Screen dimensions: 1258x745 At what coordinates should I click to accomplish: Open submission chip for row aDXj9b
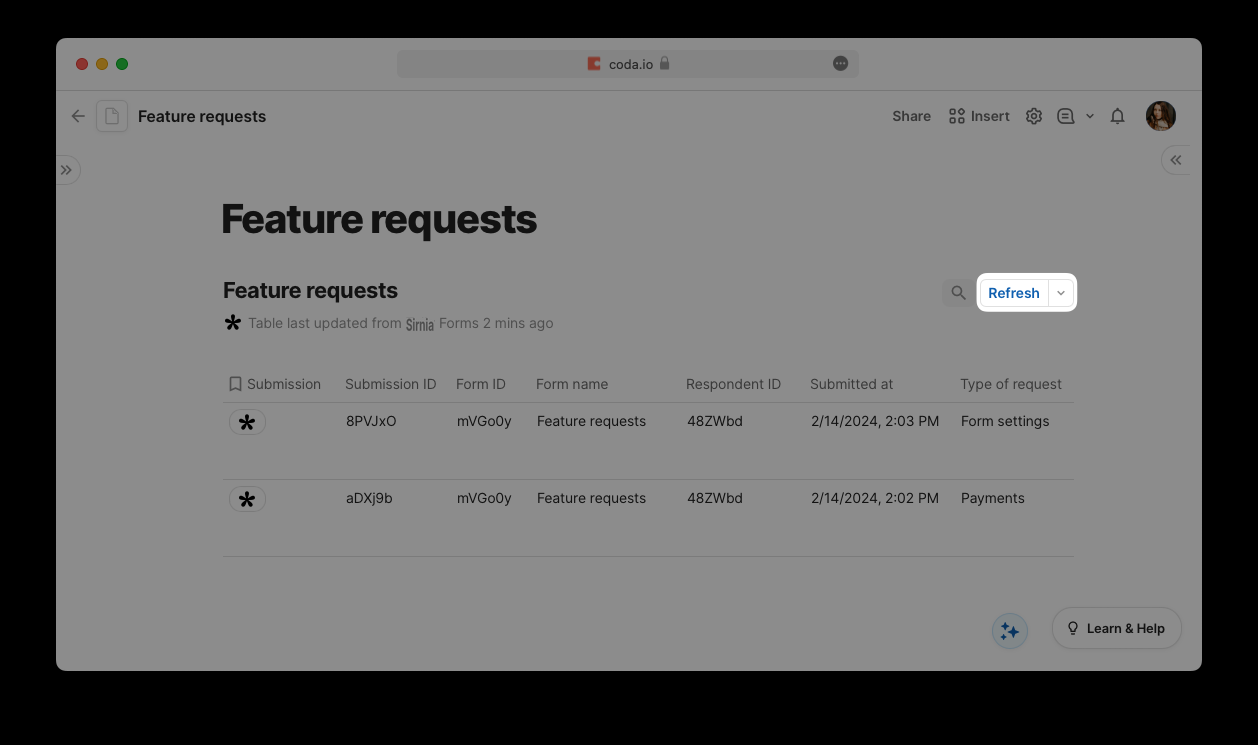tap(247, 499)
